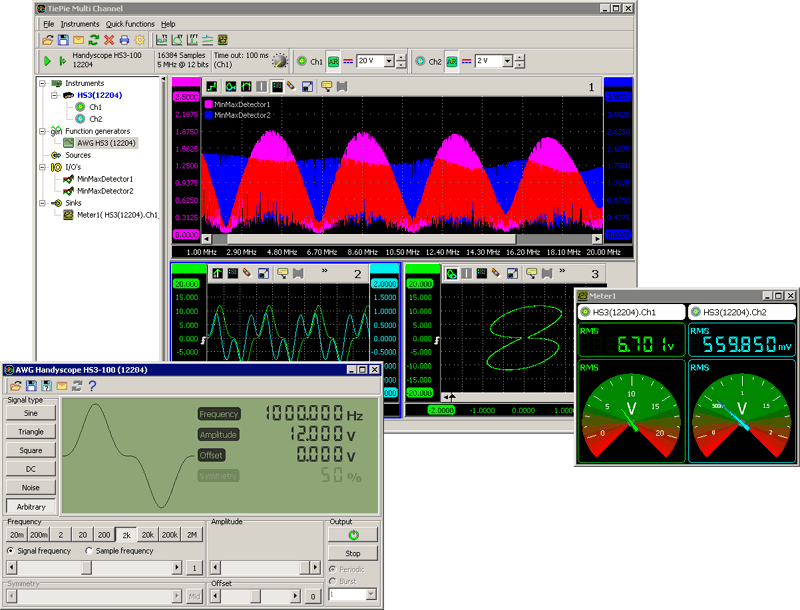800x610 pixels.
Task: Select the Arbitrary signal type
Action: [31, 506]
